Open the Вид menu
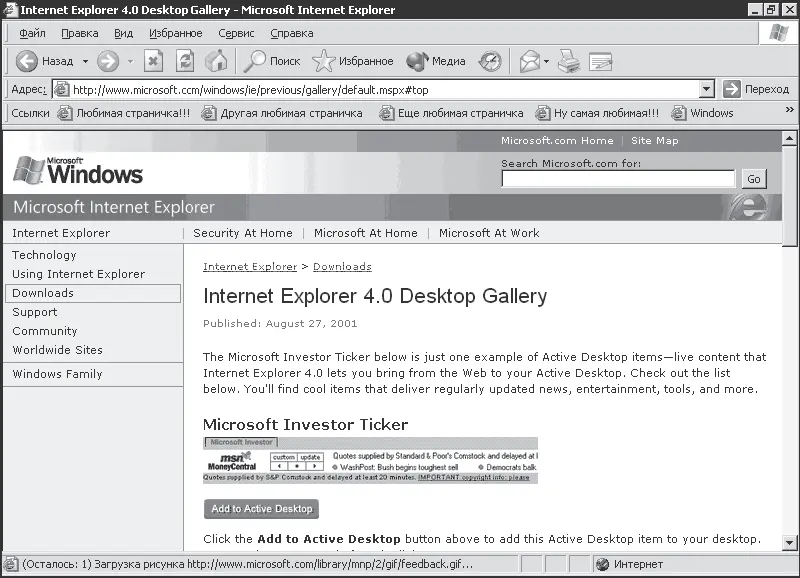Viewport: 800px width, 578px height. [x=123, y=34]
